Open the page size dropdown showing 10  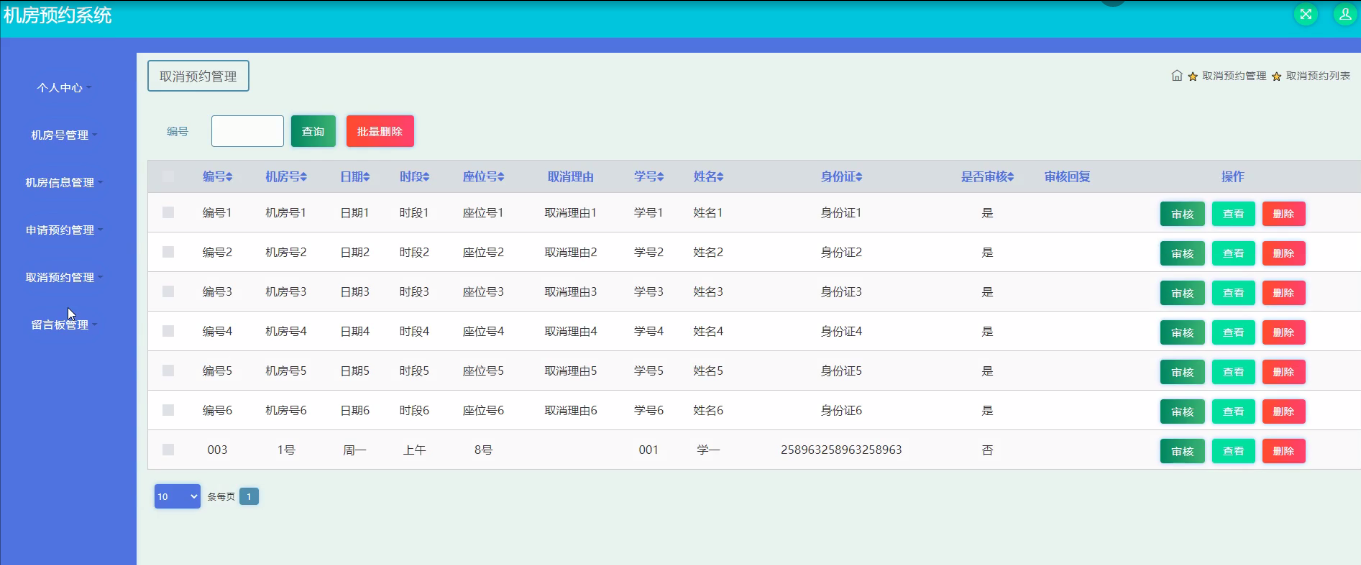pyautogui.click(x=177, y=496)
